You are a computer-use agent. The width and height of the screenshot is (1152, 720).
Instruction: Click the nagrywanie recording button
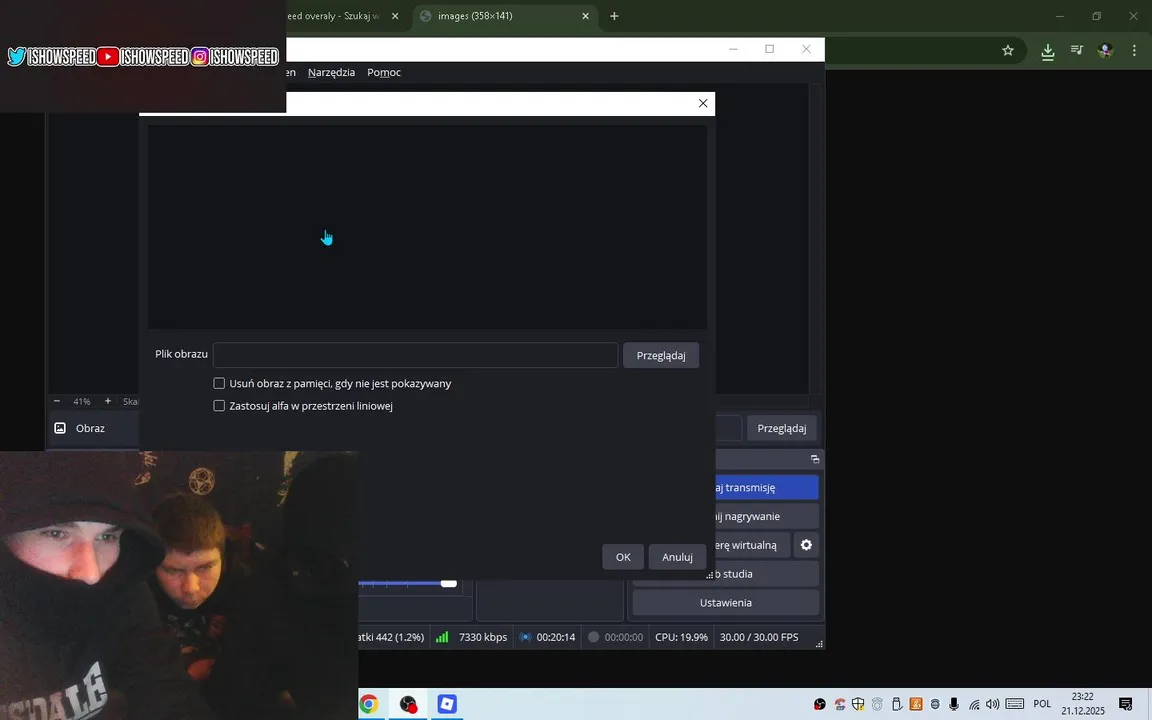(x=766, y=516)
